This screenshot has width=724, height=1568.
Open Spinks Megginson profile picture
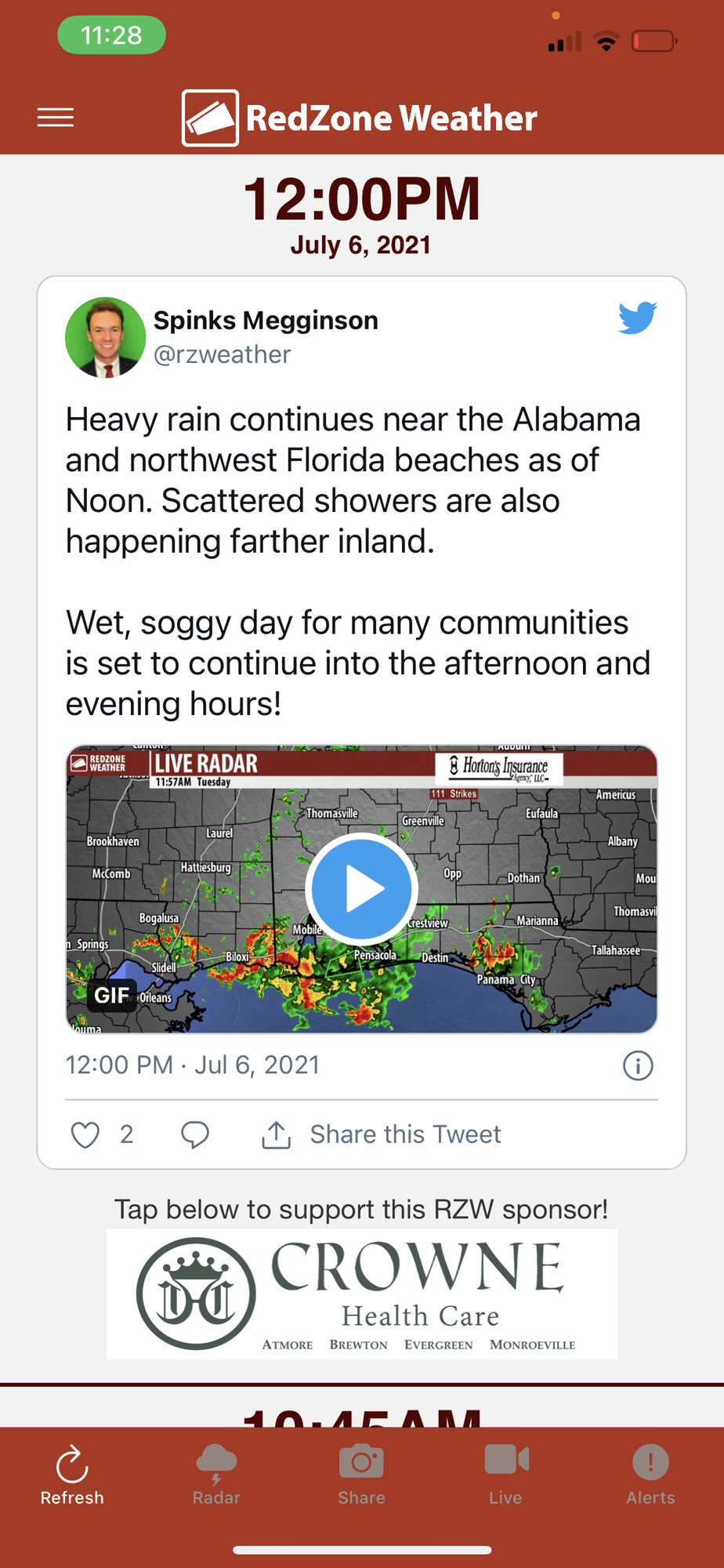(x=105, y=337)
